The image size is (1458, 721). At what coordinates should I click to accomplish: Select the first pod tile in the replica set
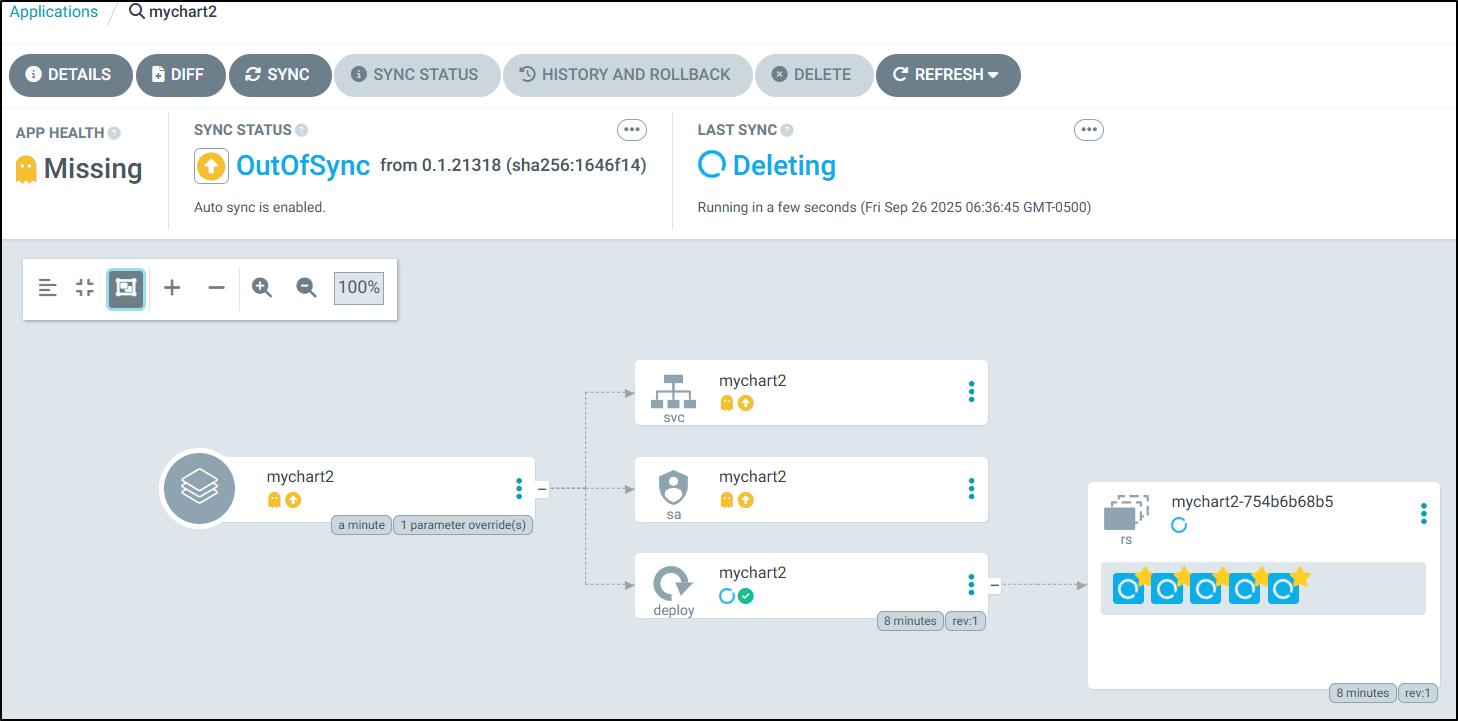pyautogui.click(x=1129, y=589)
